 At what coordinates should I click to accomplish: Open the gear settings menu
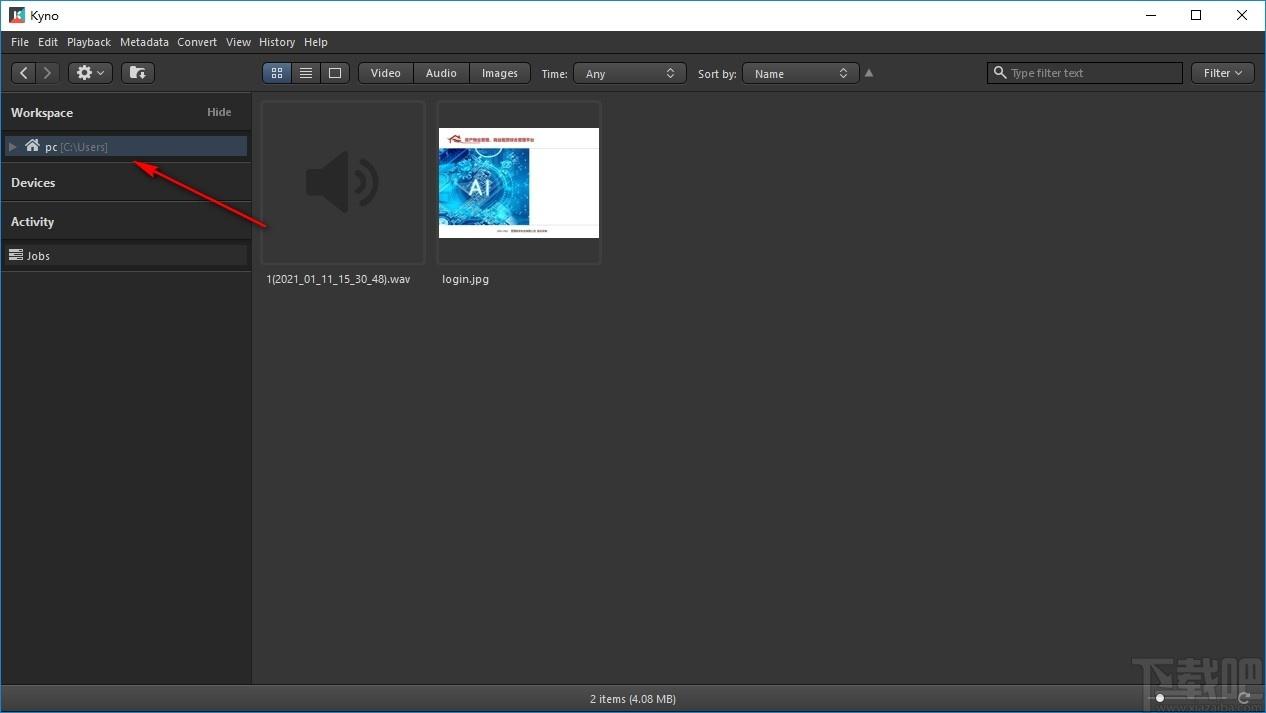tap(90, 73)
